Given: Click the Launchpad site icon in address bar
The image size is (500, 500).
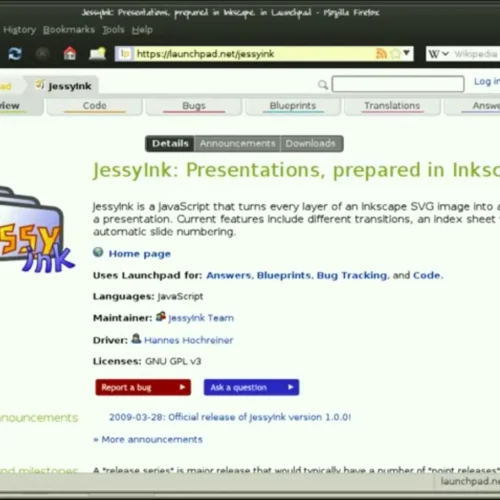Looking at the screenshot, I should 125,54.
